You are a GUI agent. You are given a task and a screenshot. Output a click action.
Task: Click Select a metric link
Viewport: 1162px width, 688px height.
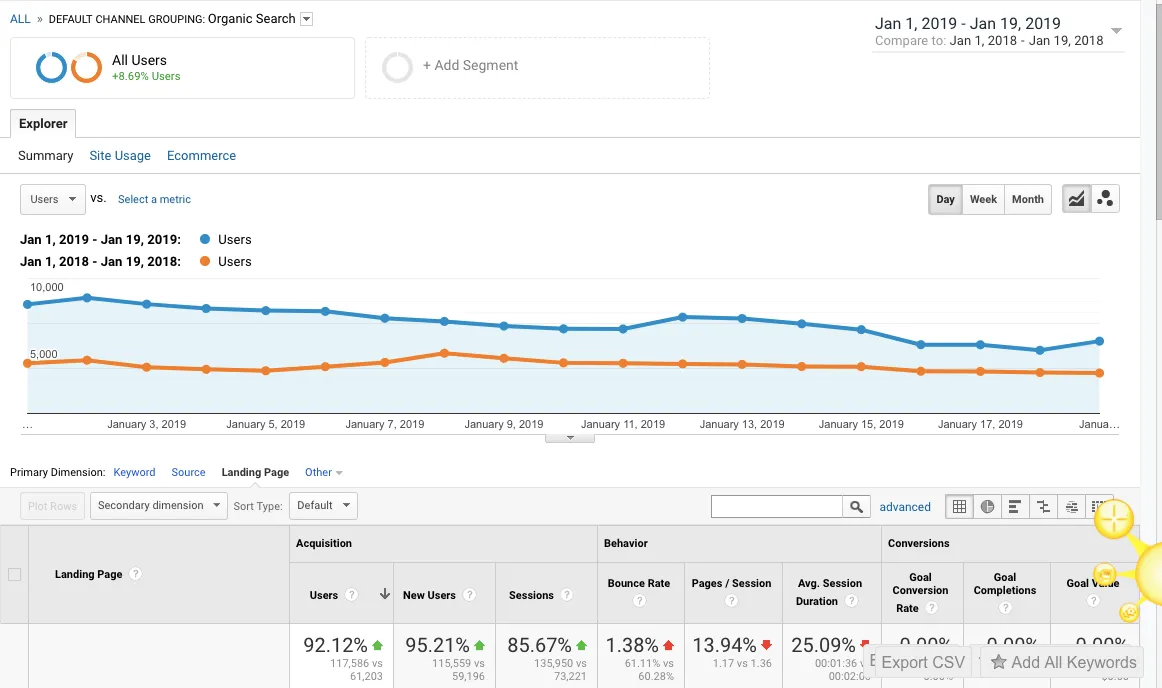click(x=154, y=199)
